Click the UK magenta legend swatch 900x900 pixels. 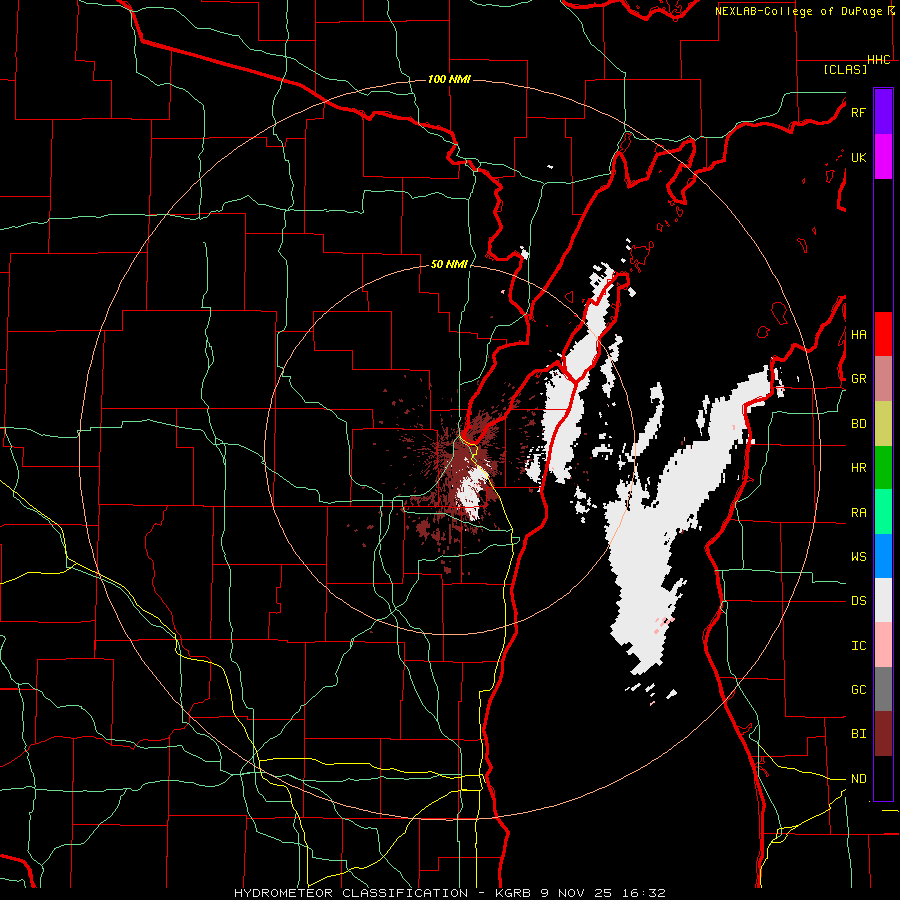click(x=883, y=157)
